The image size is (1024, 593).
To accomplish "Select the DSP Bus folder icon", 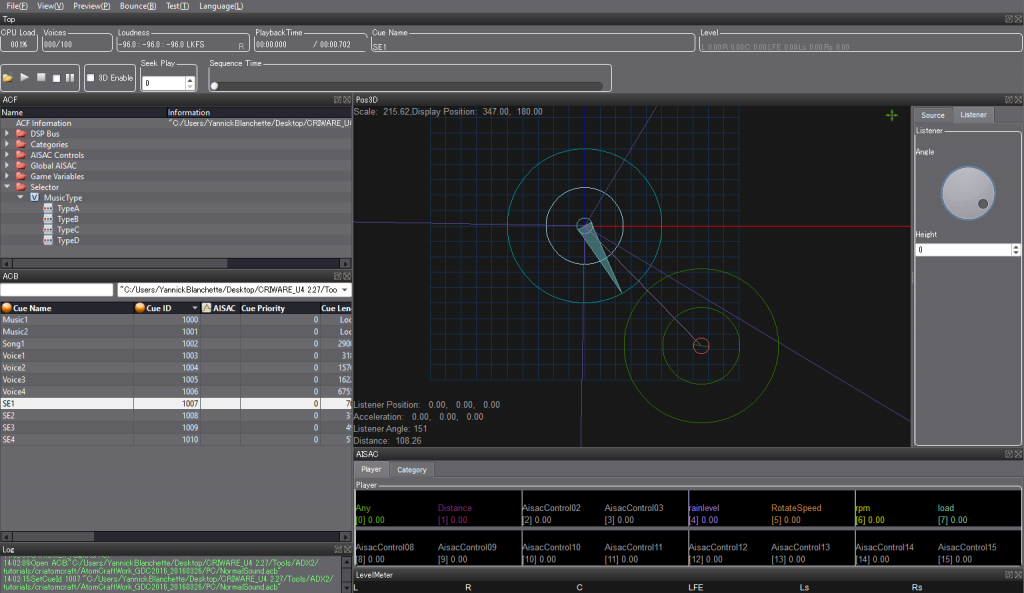I will tap(21, 134).
